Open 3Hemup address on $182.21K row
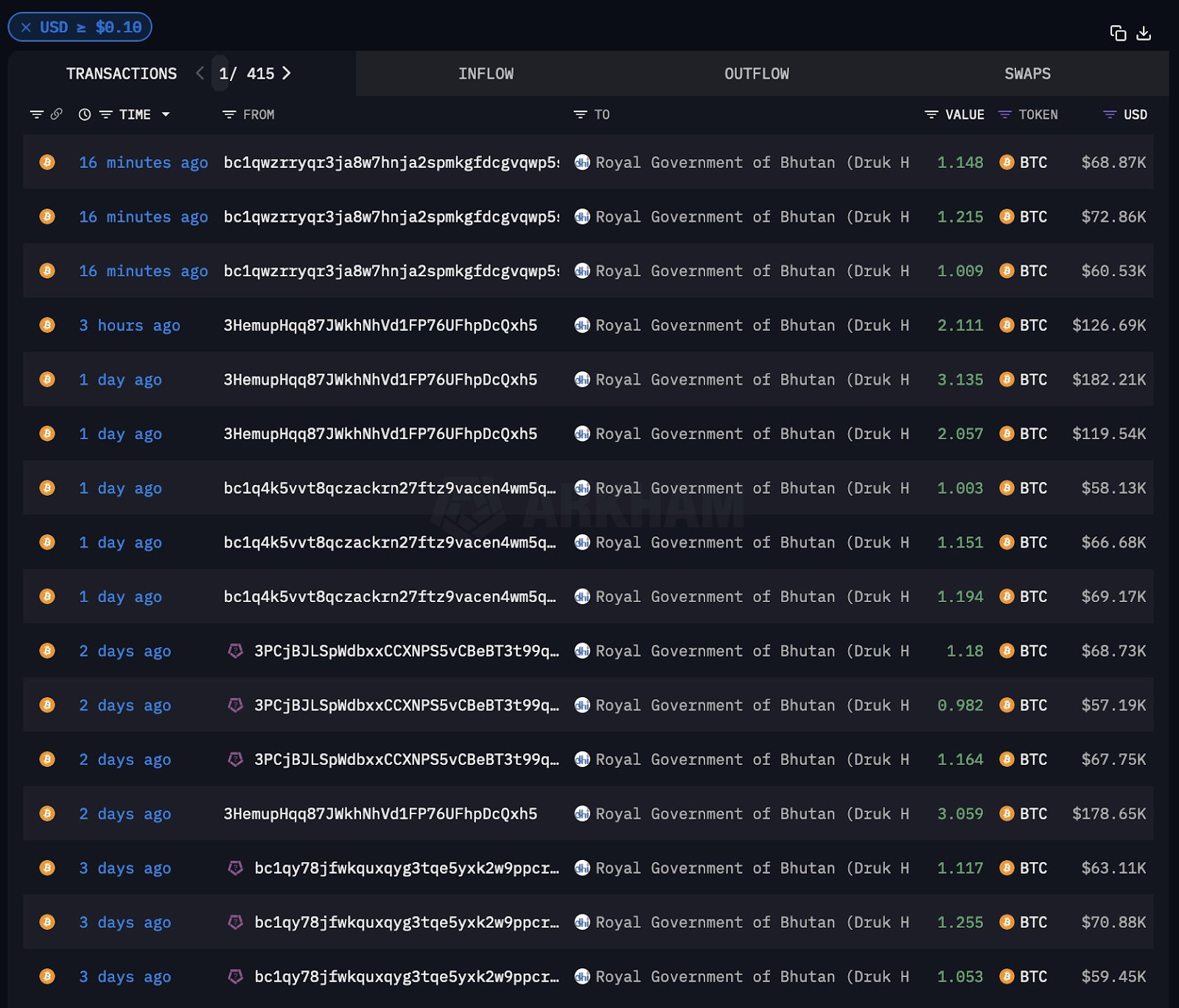The image size is (1179, 1008). click(380, 379)
